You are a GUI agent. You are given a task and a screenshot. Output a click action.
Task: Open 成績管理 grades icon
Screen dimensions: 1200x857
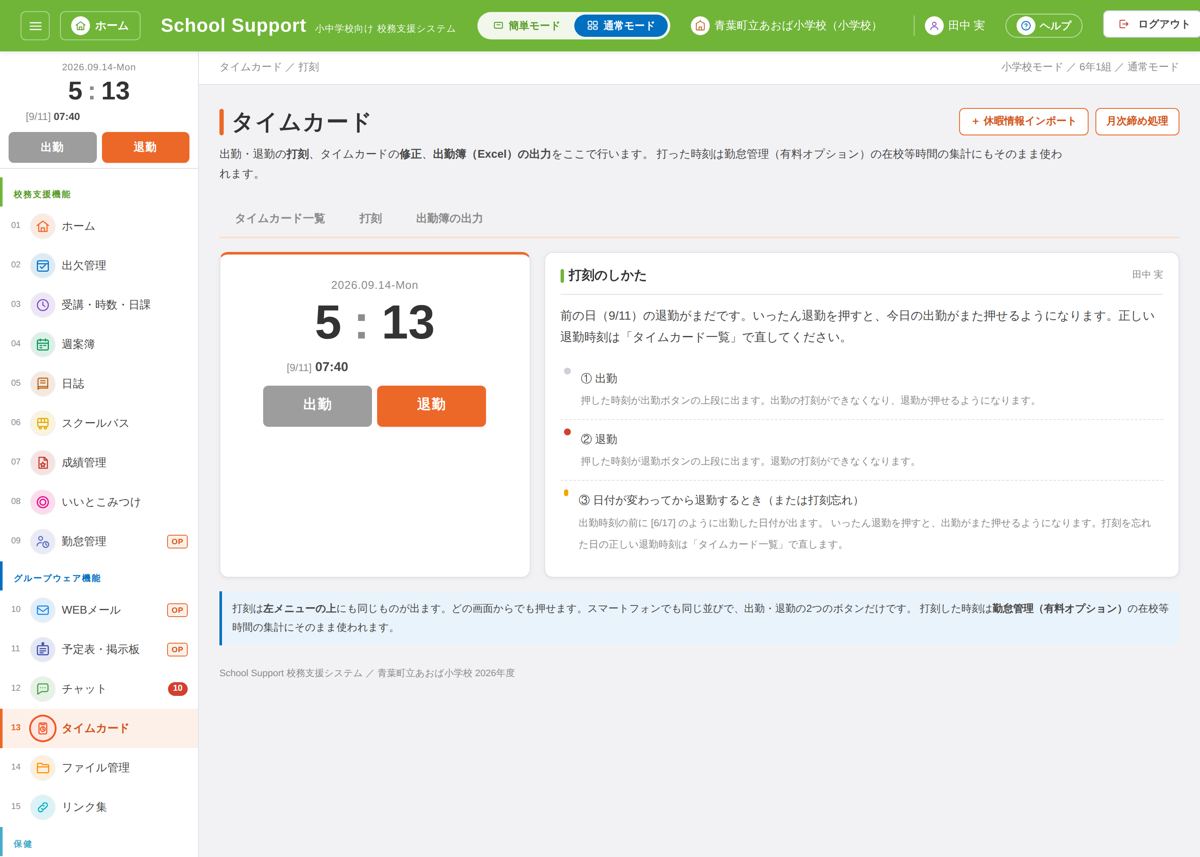click(43, 462)
